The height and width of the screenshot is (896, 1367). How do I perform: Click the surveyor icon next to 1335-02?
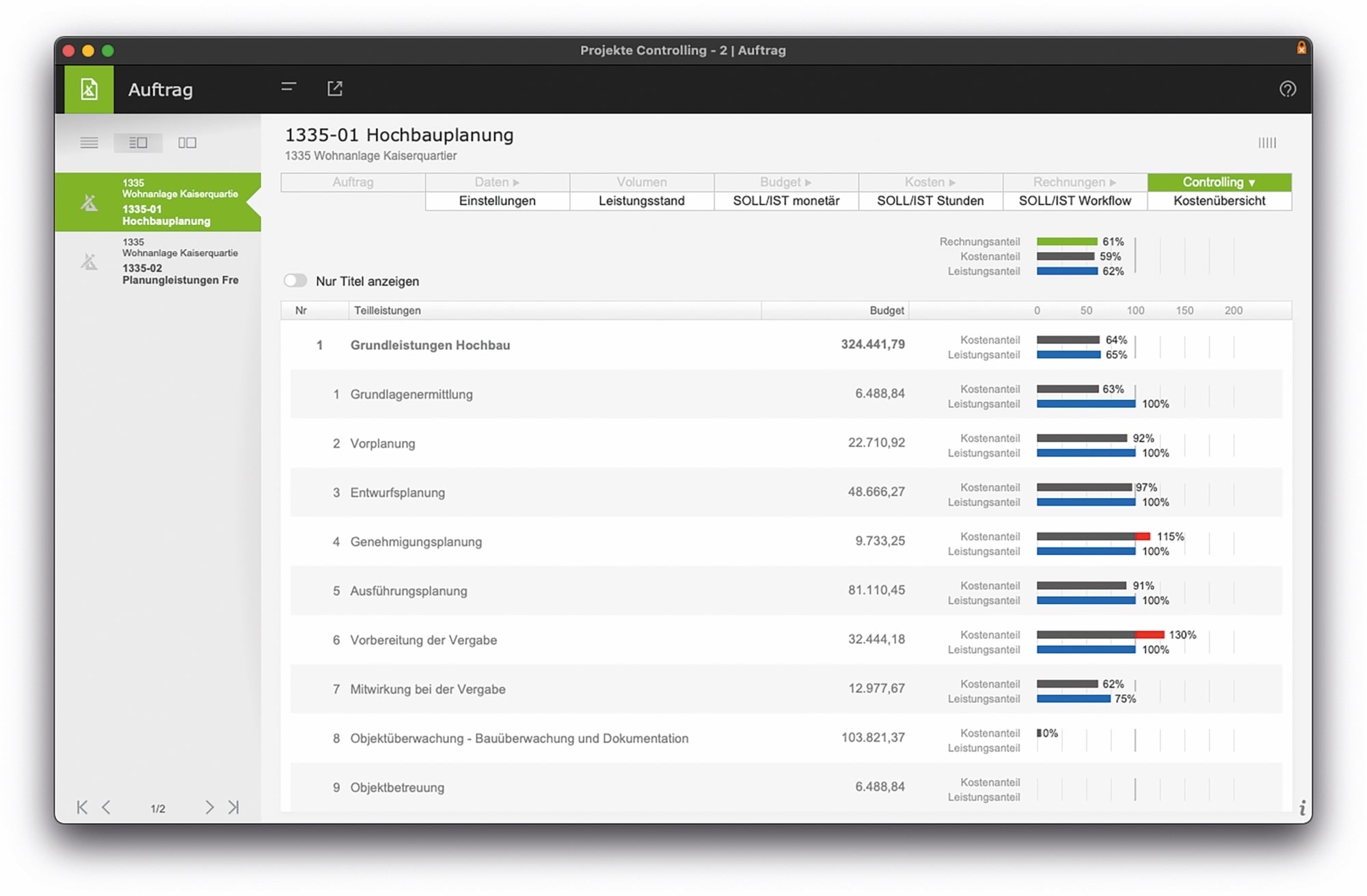88,260
